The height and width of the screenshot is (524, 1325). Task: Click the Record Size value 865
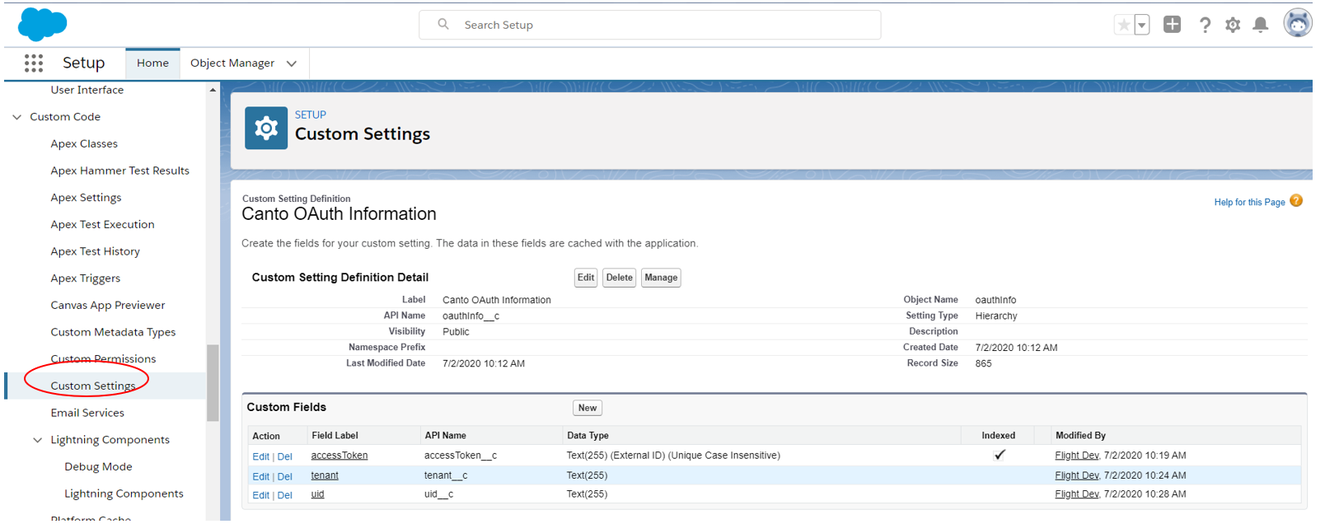click(x=983, y=364)
